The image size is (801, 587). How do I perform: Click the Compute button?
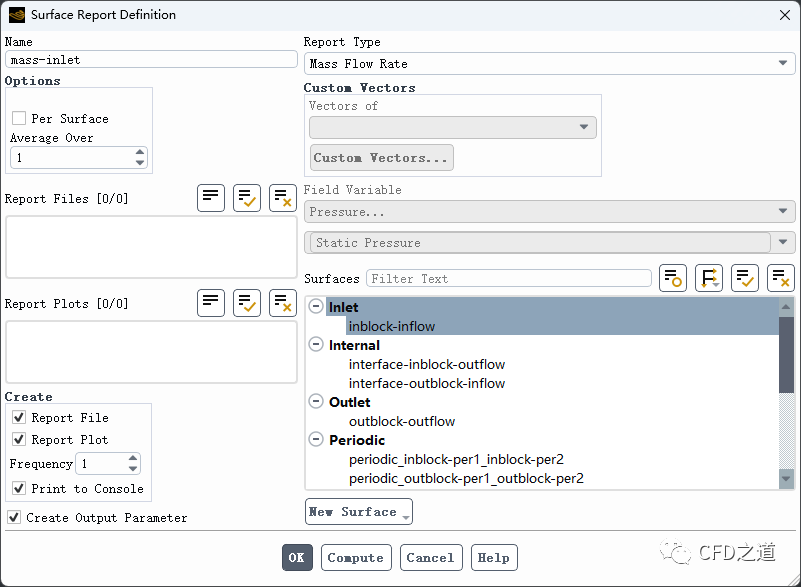(356, 557)
